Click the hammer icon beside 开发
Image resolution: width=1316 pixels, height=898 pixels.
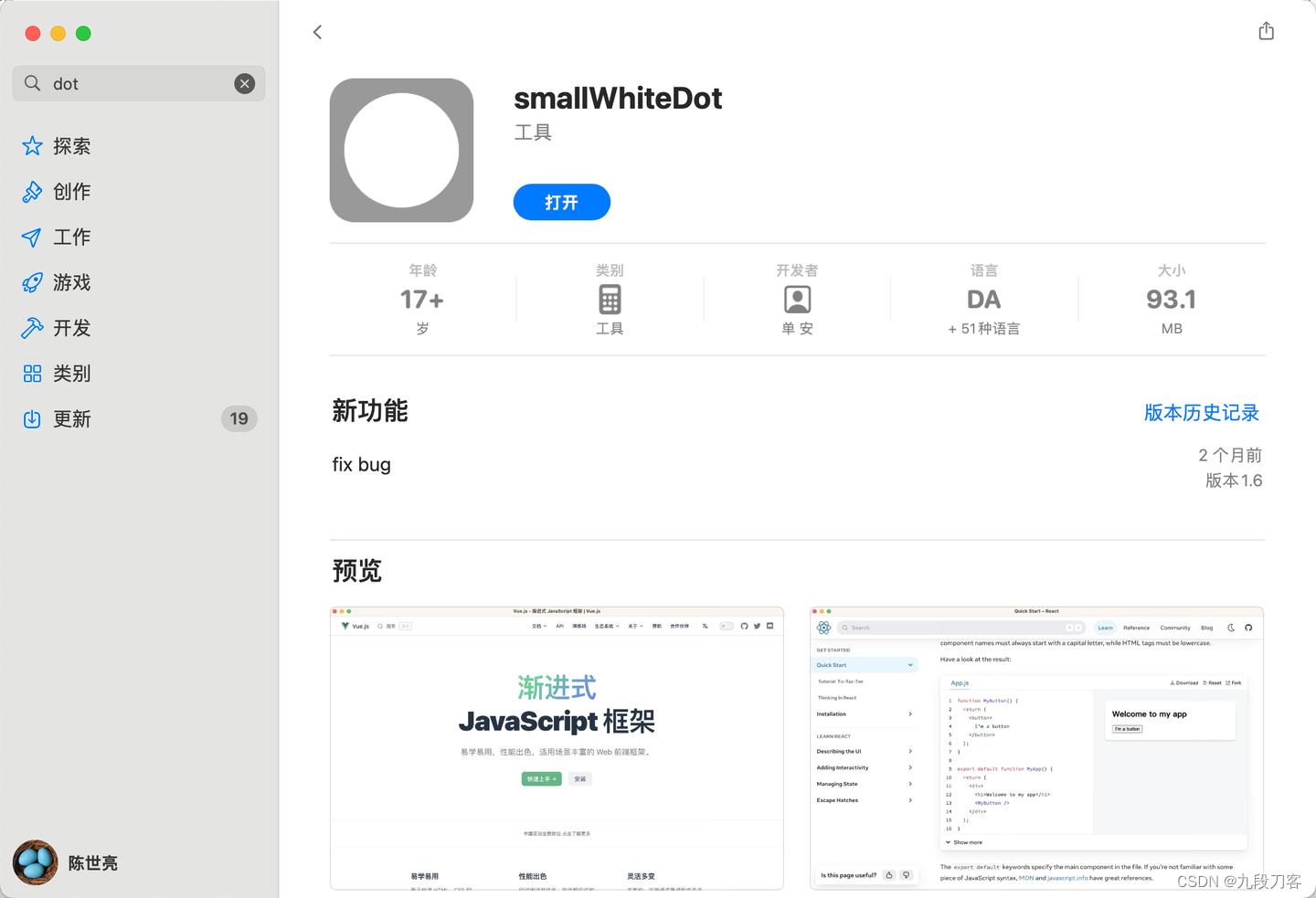pyautogui.click(x=32, y=328)
